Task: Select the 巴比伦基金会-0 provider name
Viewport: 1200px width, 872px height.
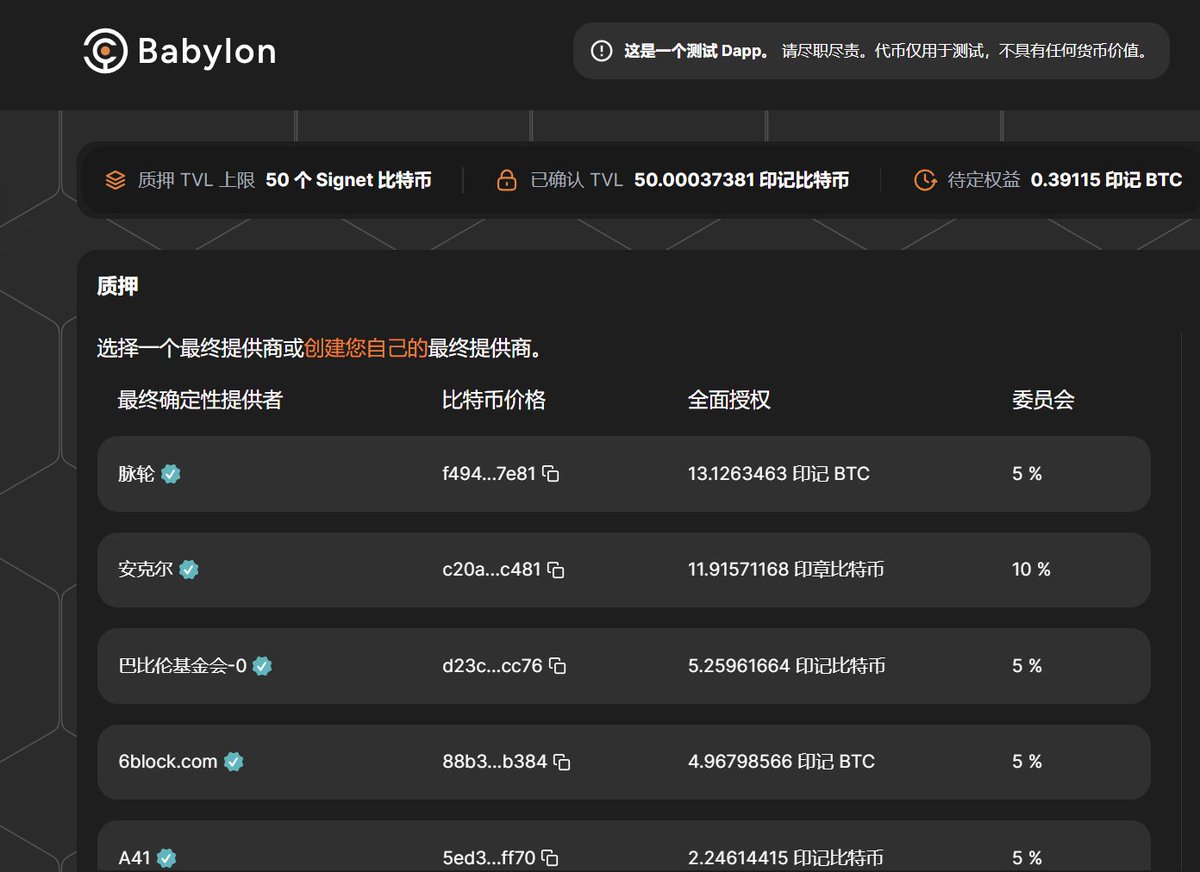Action: click(182, 666)
